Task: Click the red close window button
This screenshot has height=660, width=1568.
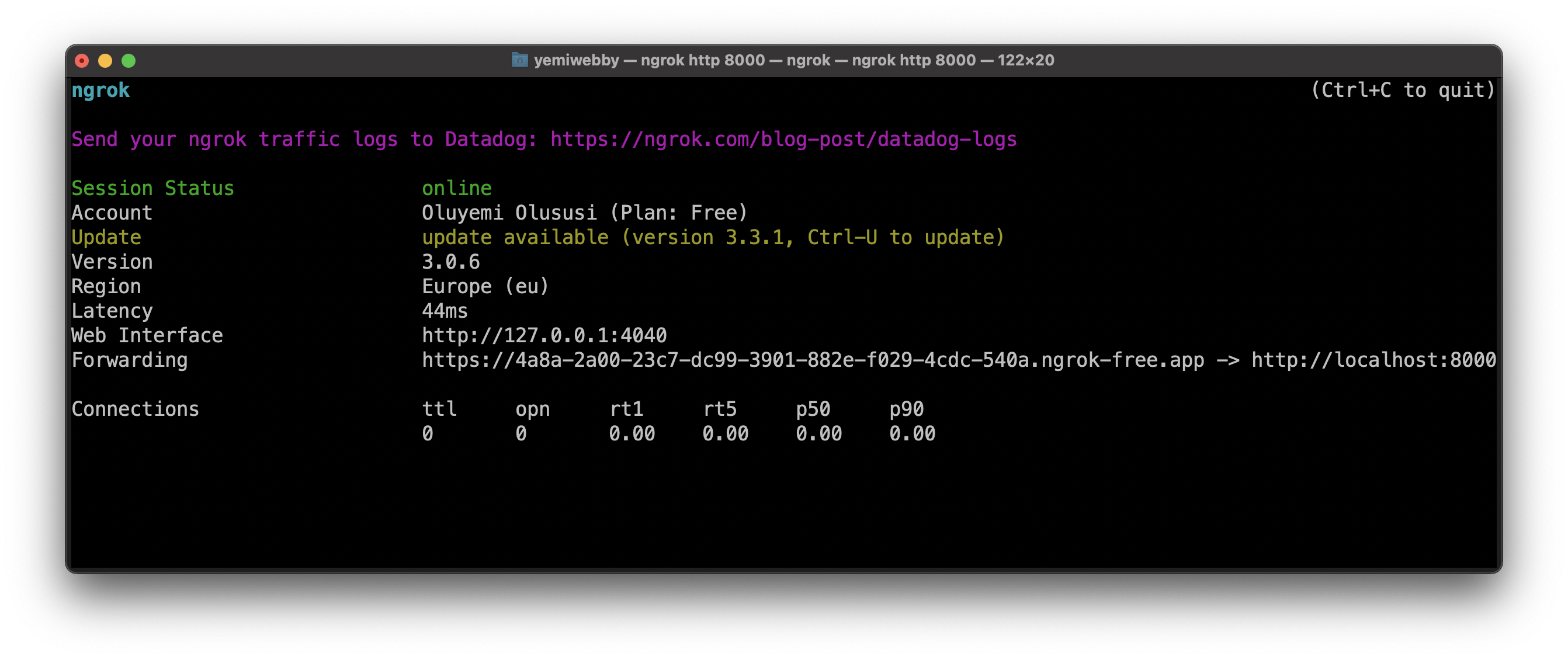Action: point(82,61)
